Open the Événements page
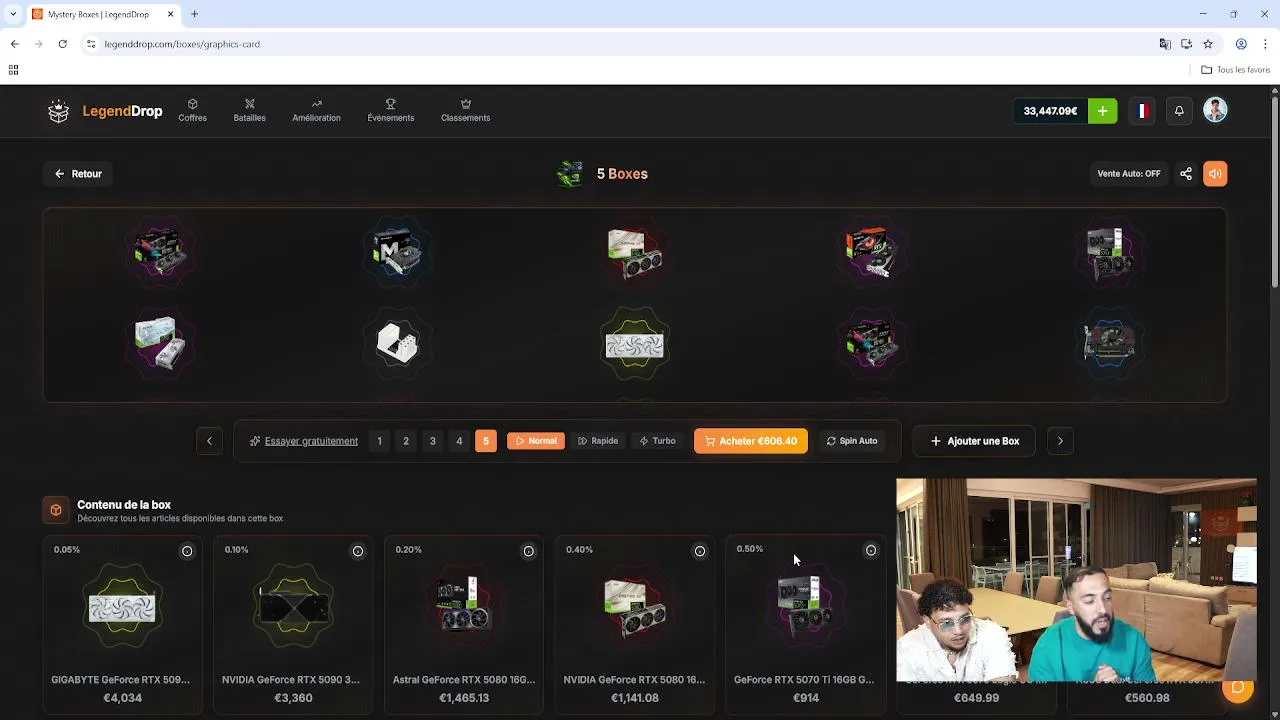The height and width of the screenshot is (720, 1280). 390,110
